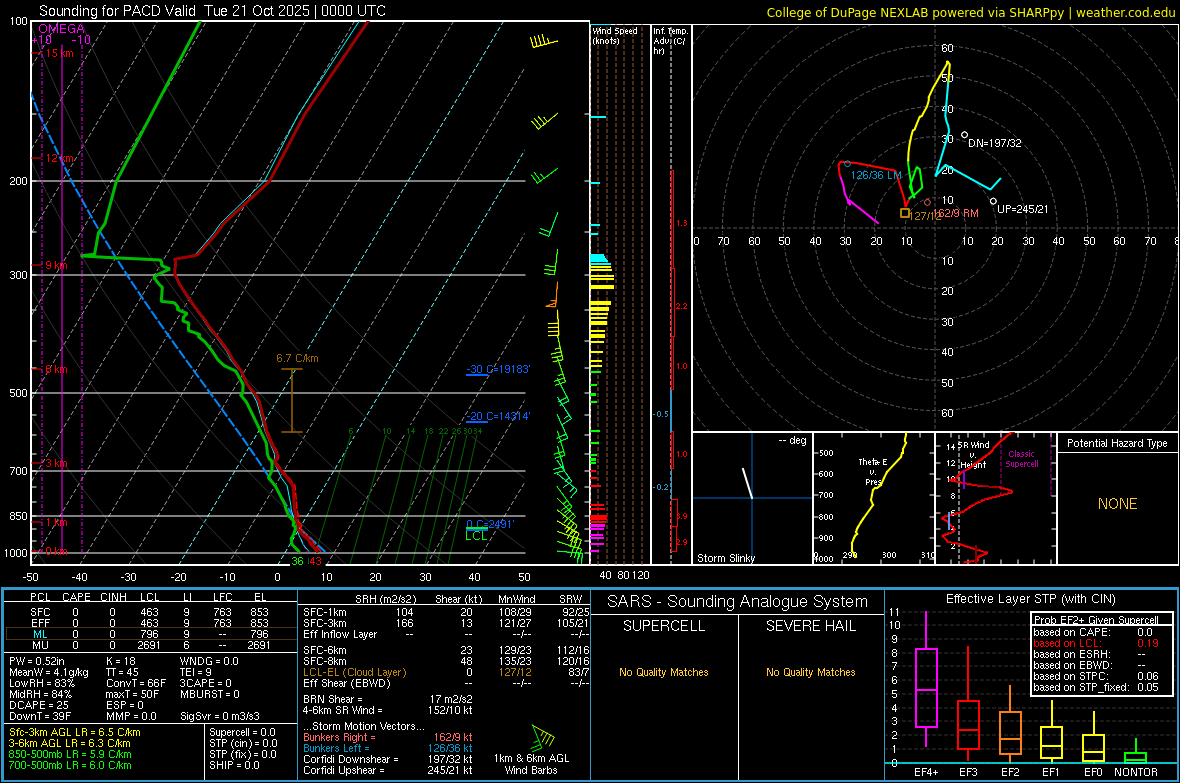Select the Corfidi Upshear = 245/21 kt entry
The width and height of the screenshot is (1180, 783).
coord(388,770)
